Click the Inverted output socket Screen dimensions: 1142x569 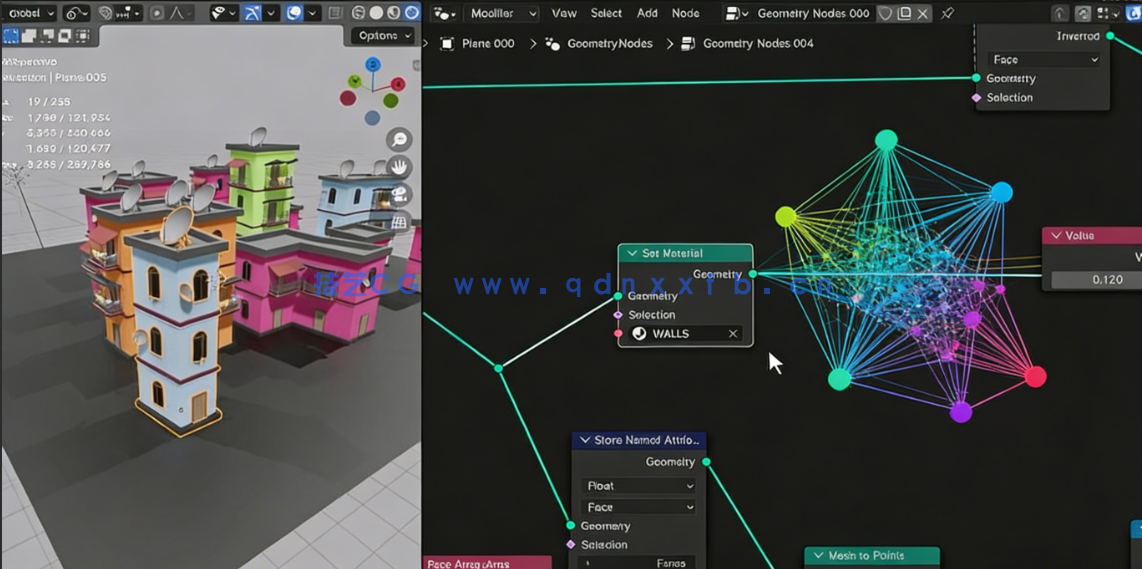click(1110, 36)
